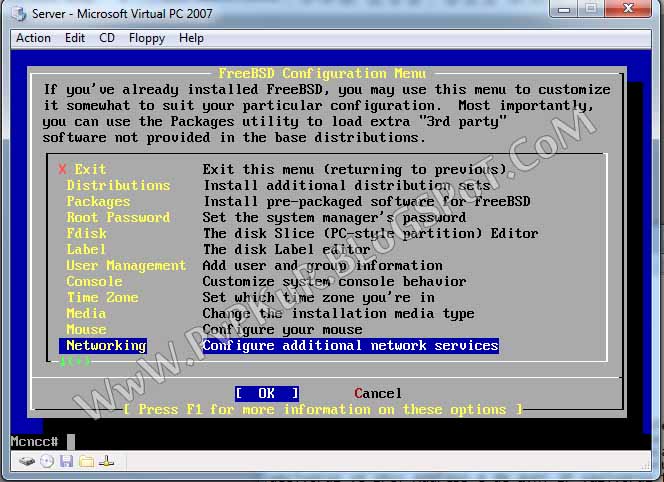This screenshot has height=482, width=664.
Task: Click the shared folder status icon
Action: pyautogui.click(x=86, y=461)
